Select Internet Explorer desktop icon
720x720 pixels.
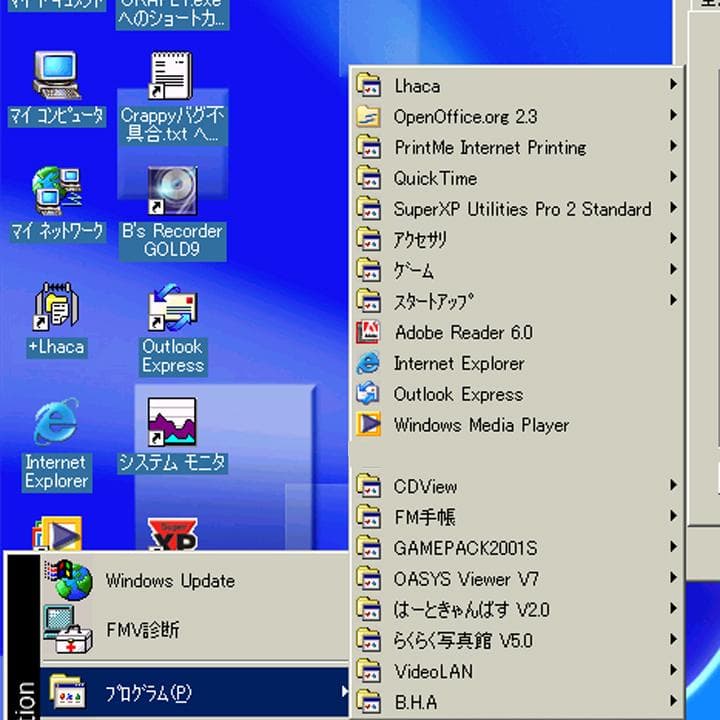pos(56,422)
